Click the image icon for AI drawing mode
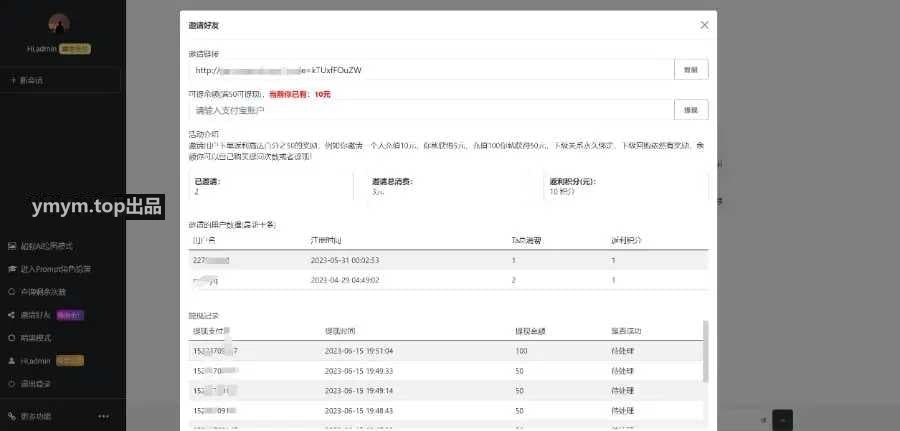The height and width of the screenshot is (431, 900). coord(12,246)
